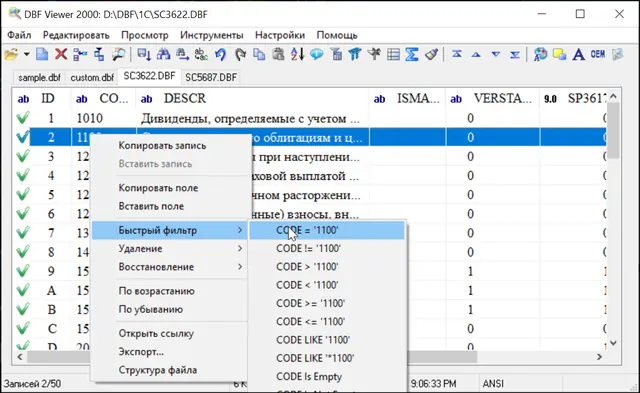Screen dimensions: 640x393
Task: Sort A to Z with the sort icon
Action: (x=298, y=54)
